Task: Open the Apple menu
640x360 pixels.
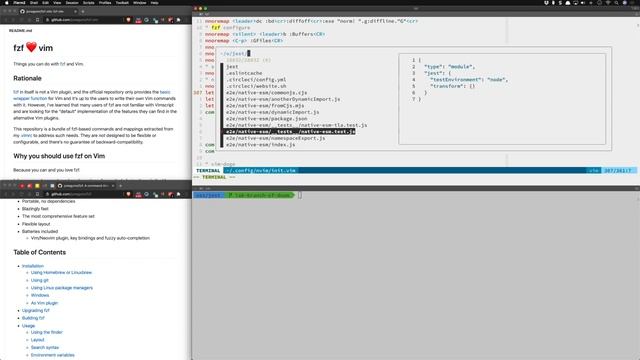Action: click(6, 2)
